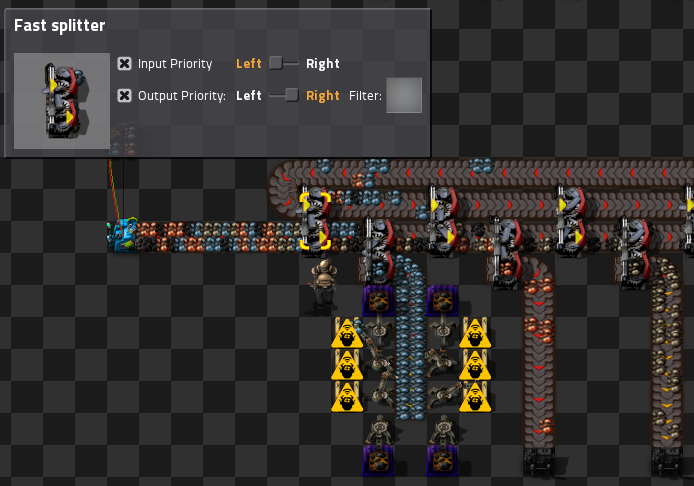Select the blue wired entity at belt start

(123, 235)
